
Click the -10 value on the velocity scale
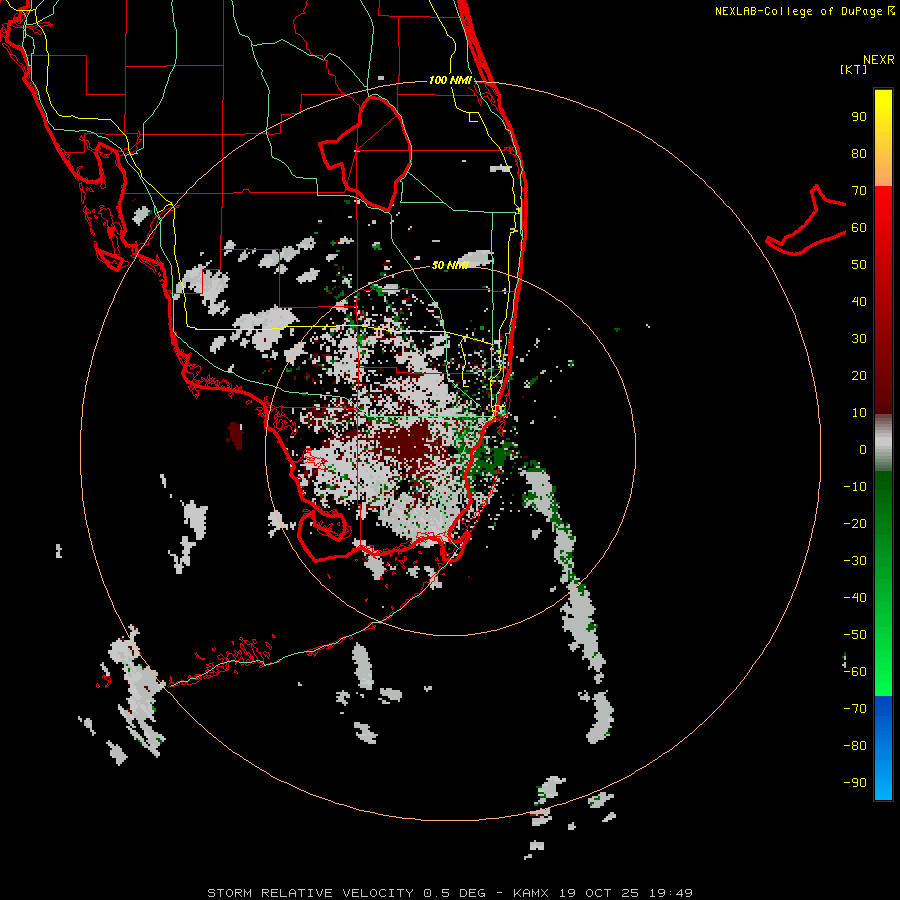tap(855, 487)
